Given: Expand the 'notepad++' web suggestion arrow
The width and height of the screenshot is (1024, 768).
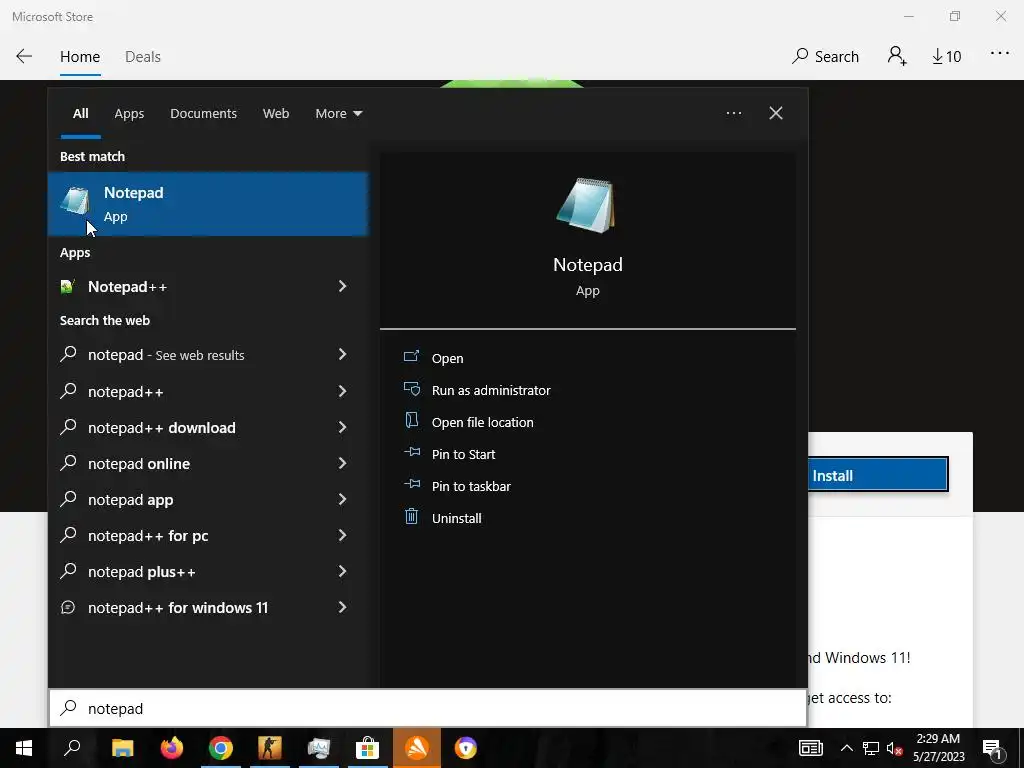Looking at the screenshot, I should pyautogui.click(x=342, y=391).
